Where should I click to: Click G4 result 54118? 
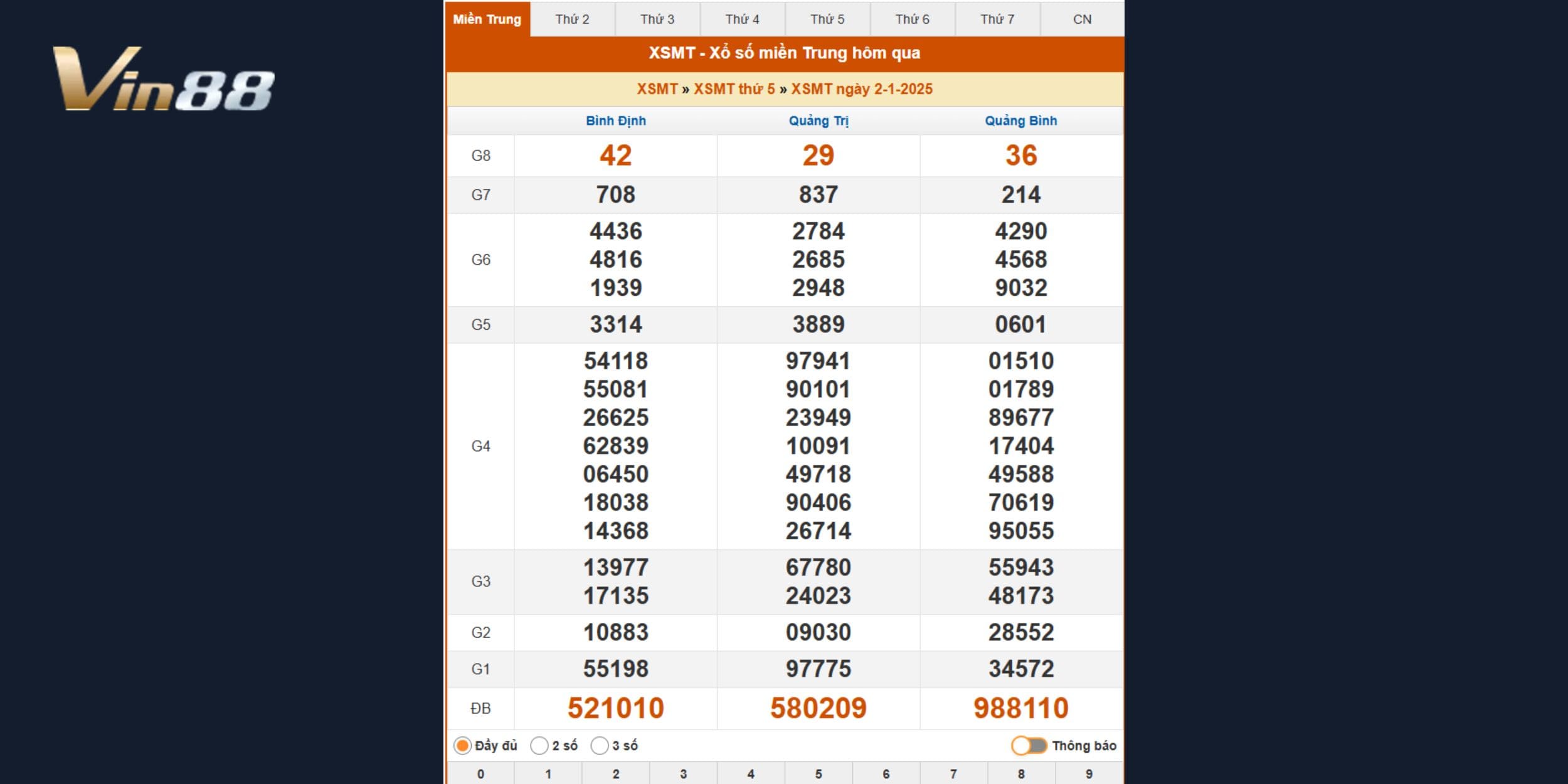(x=616, y=361)
